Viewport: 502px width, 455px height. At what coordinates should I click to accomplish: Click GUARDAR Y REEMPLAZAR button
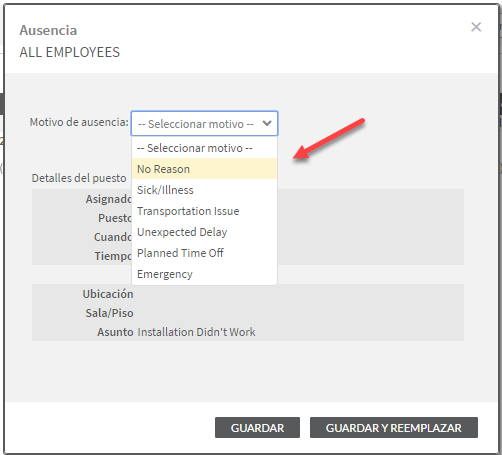pos(394,428)
